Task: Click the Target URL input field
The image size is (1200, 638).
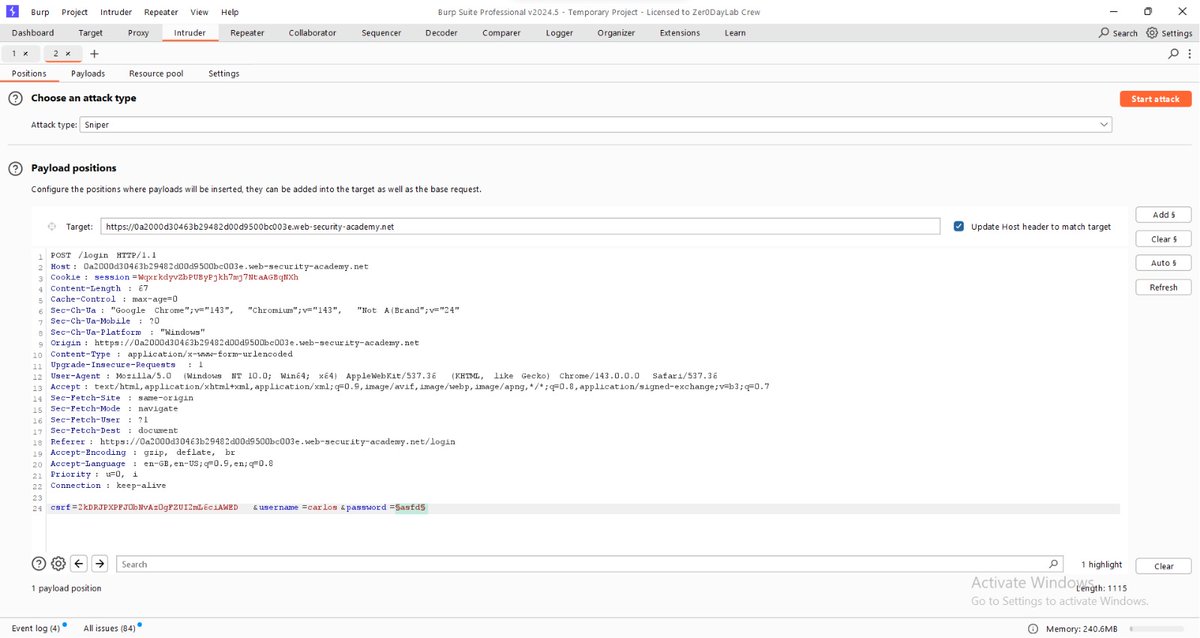Action: tap(520, 227)
